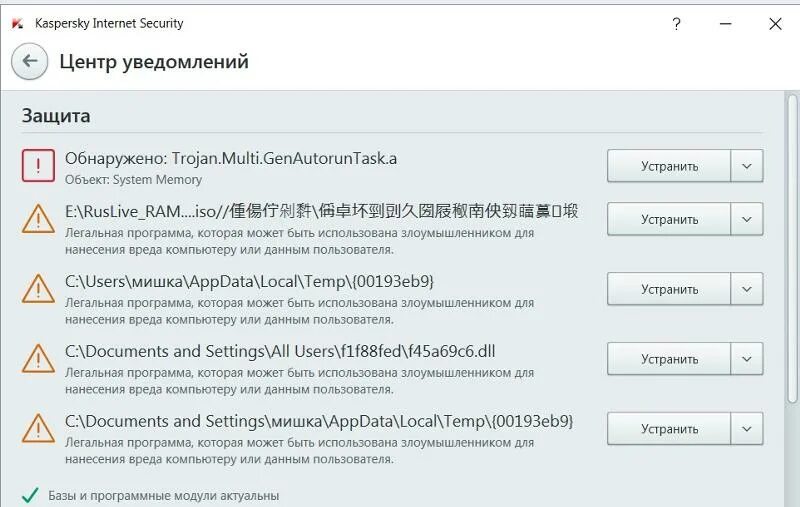
Task: Select path C:\Users\мишка\AppData\Local\Temp\{00193eb9}
Action: click(x=249, y=282)
